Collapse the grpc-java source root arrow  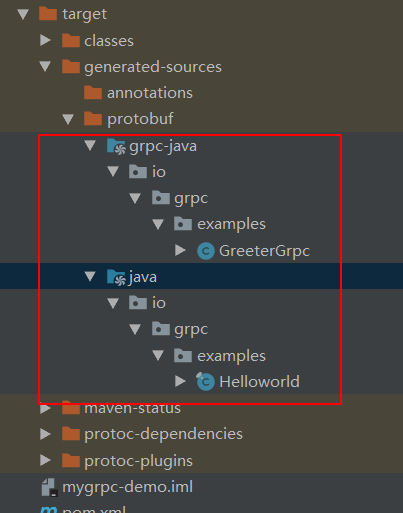tap(90, 145)
